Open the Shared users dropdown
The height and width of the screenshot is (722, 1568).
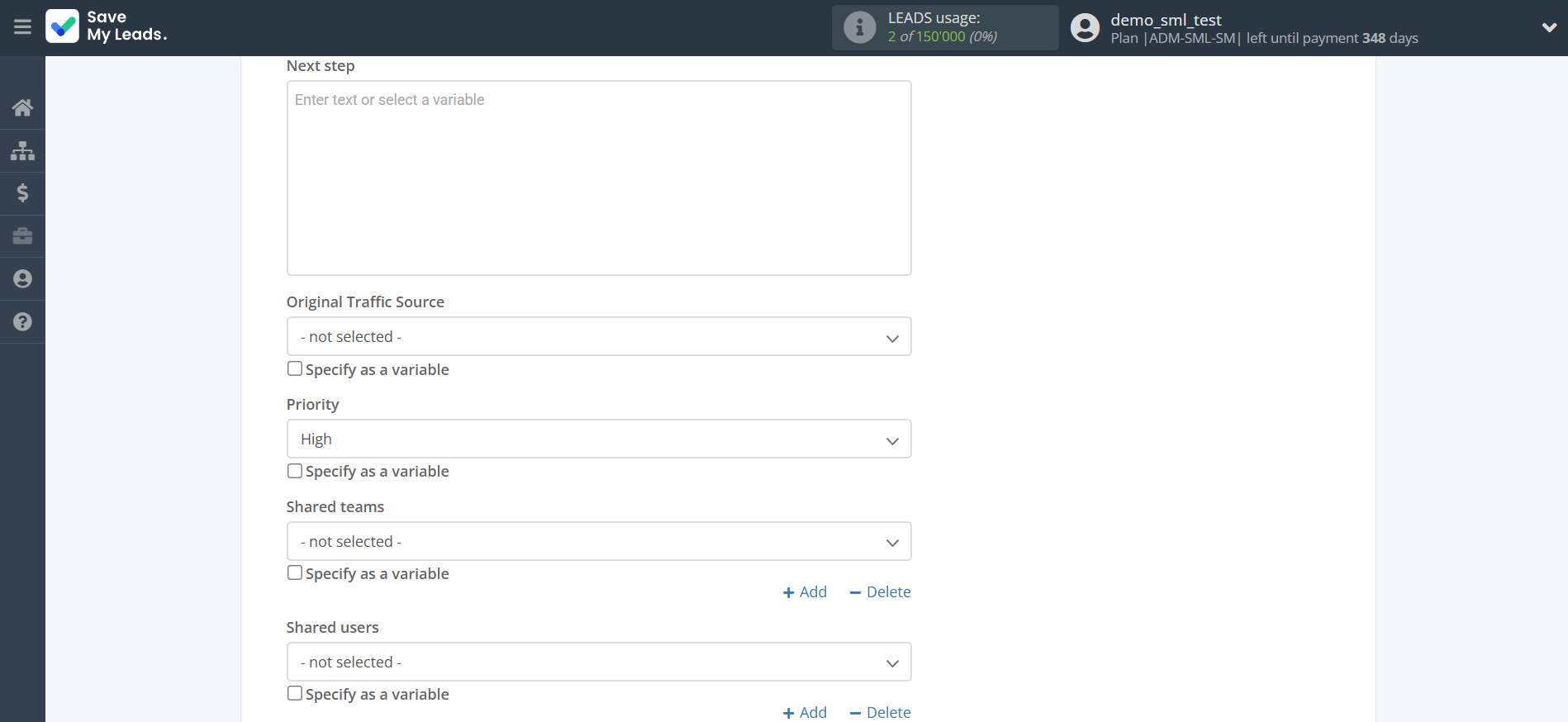coord(598,663)
